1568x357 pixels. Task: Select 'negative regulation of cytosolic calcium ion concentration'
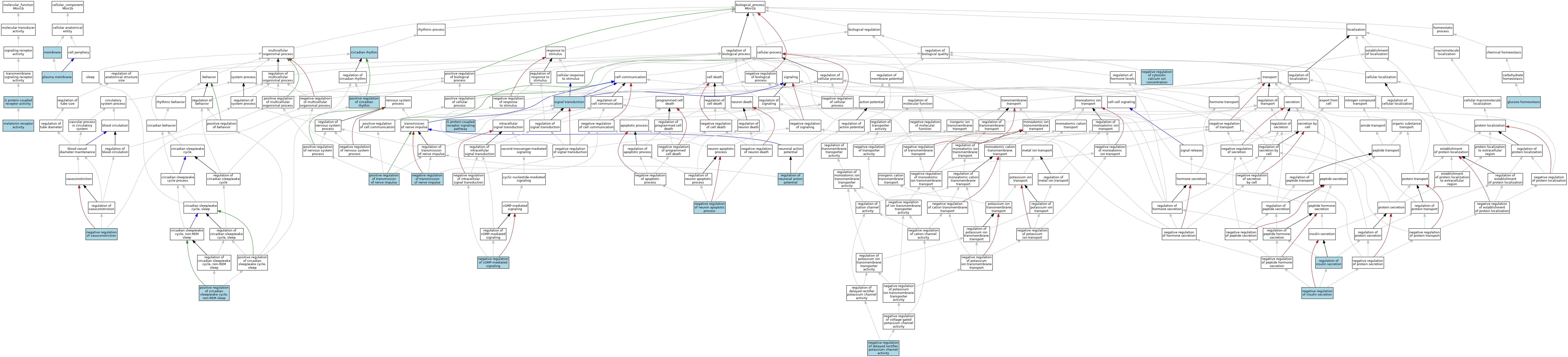1157,77
